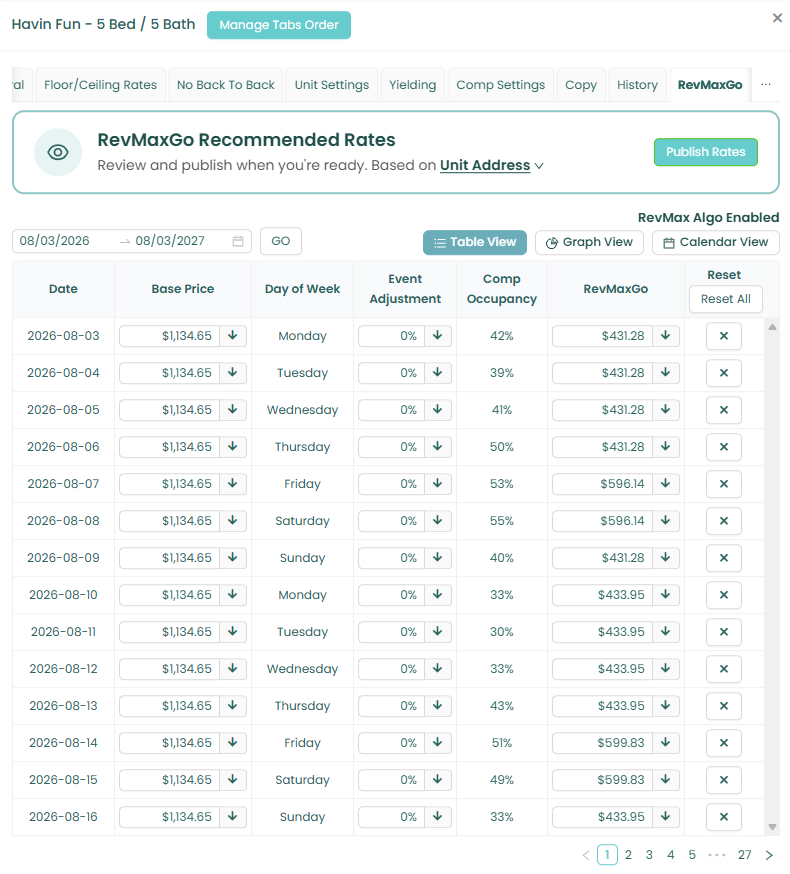
Task: Edit the end date 08/03/2027 field
Action: [x=171, y=241]
